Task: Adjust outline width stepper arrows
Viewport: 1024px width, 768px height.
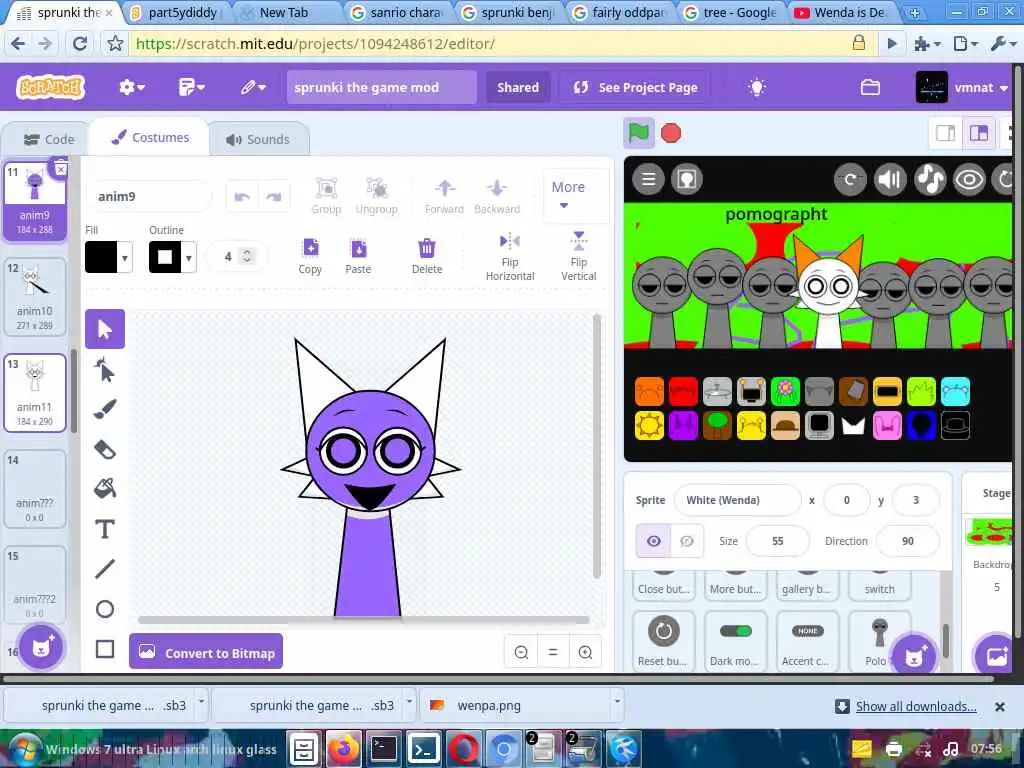Action: pyautogui.click(x=247, y=256)
